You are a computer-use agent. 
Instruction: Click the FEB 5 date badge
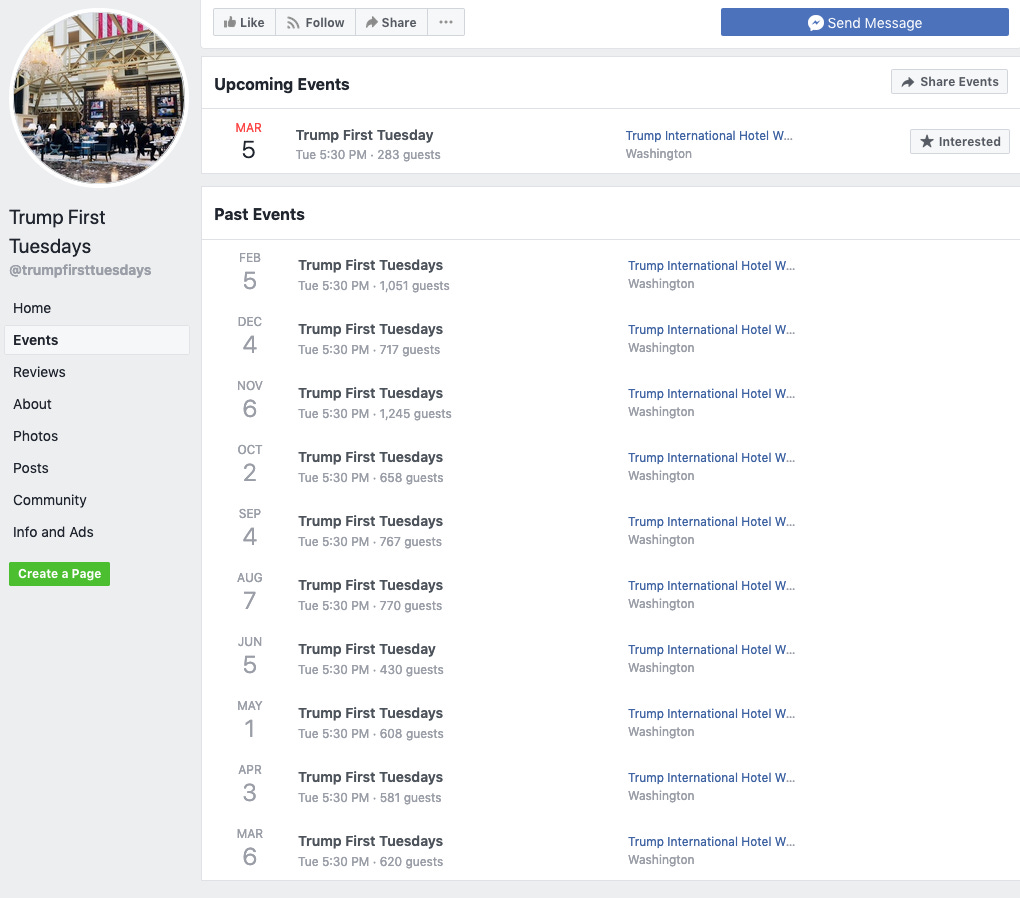tap(250, 272)
